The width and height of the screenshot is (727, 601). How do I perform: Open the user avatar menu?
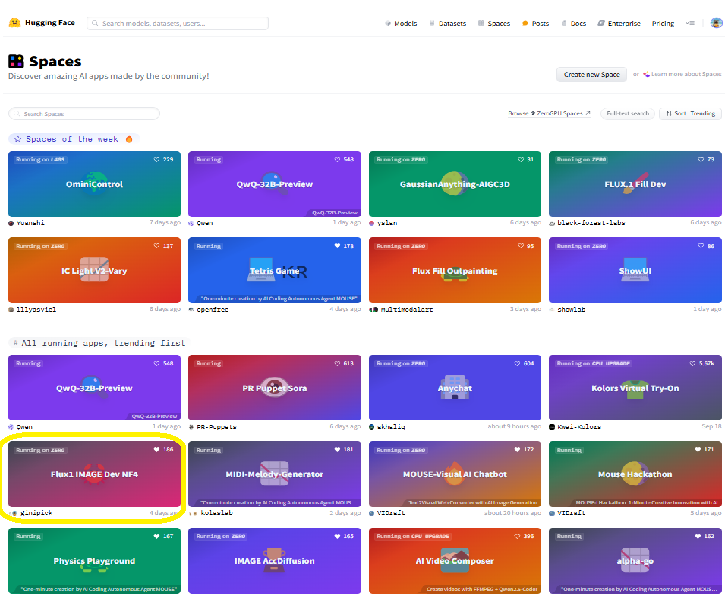716,23
